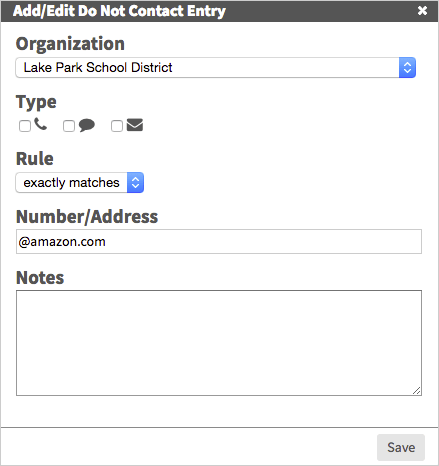Click the blue arrows on Rule selector
The height and width of the screenshot is (466, 439).
coord(135,183)
